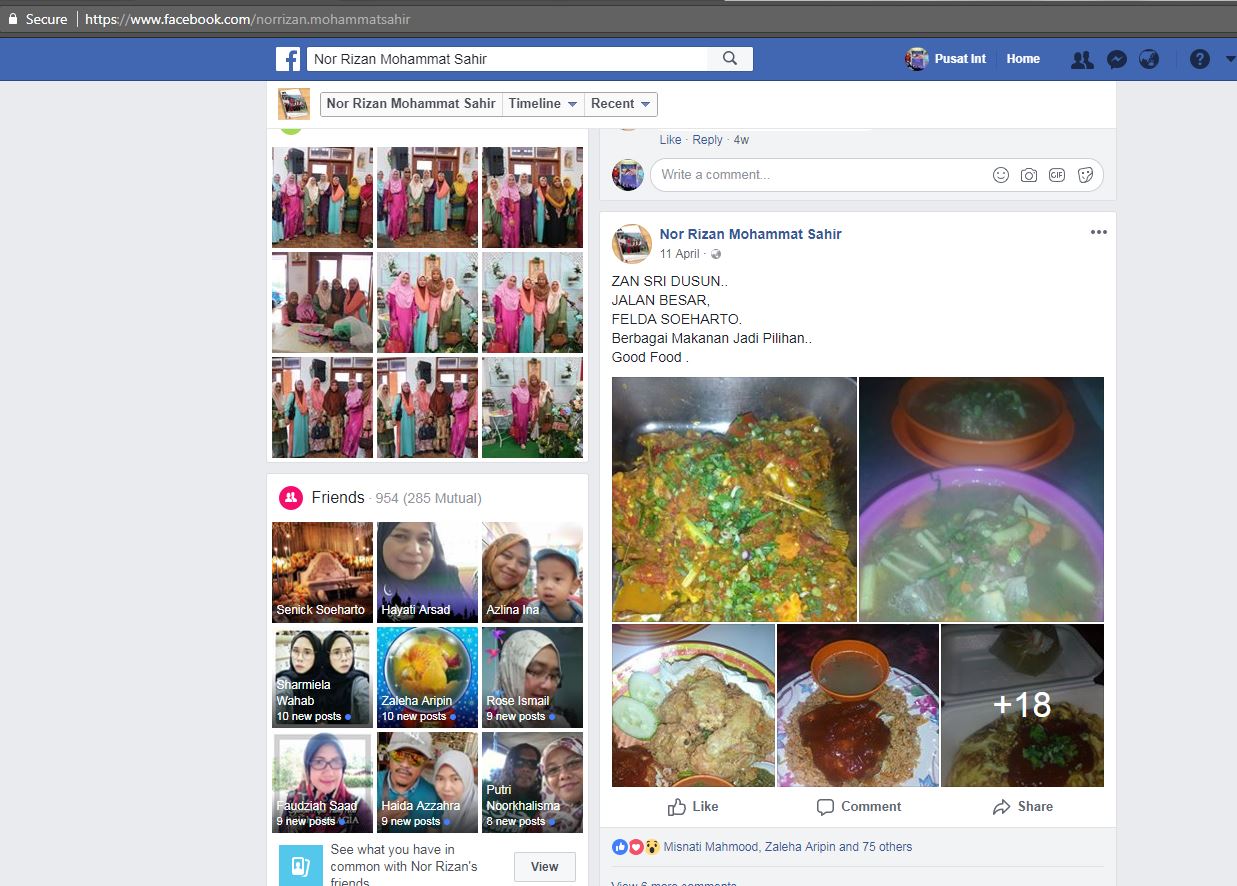The height and width of the screenshot is (886, 1237).
Task: Open friend Azlina Ina
Action: click(x=532, y=572)
